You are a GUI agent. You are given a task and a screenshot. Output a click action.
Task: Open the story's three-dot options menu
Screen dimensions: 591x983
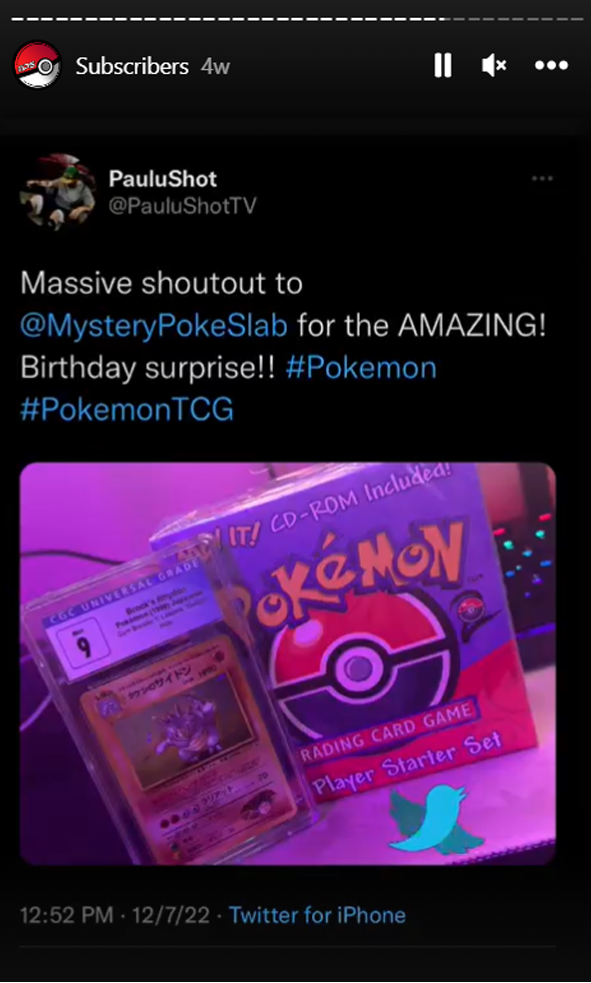pos(552,65)
